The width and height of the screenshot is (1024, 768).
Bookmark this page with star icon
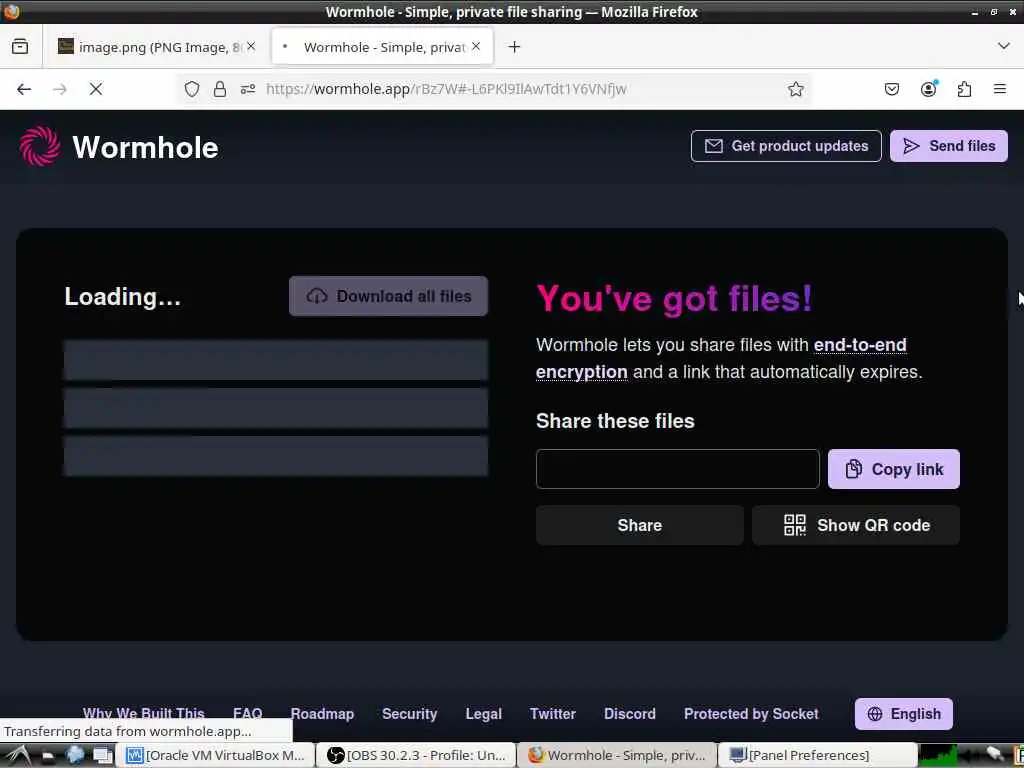pyautogui.click(x=795, y=89)
